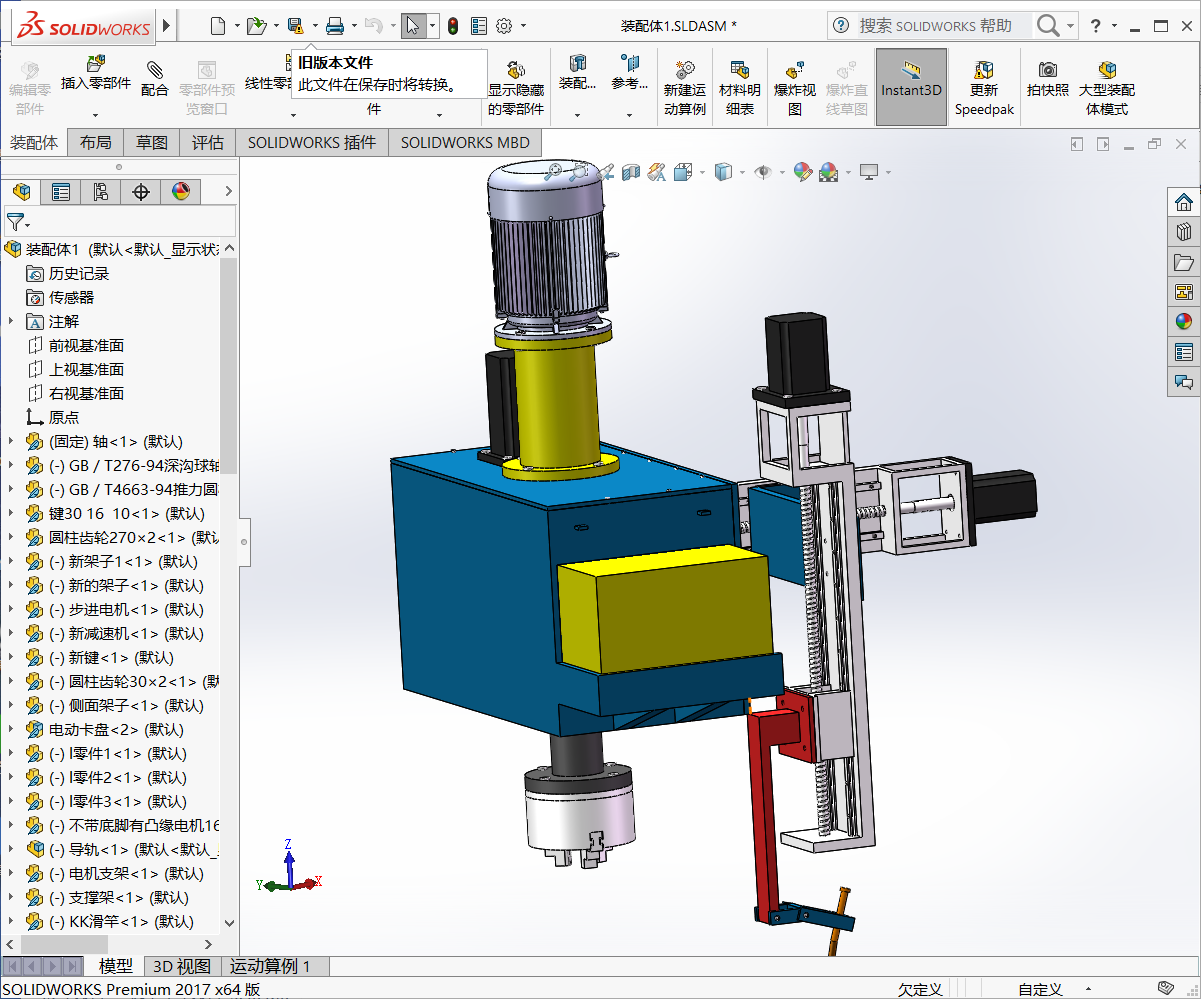Create a new document with the New icon
This screenshot has width=1201, height=999.
point(217,25)
